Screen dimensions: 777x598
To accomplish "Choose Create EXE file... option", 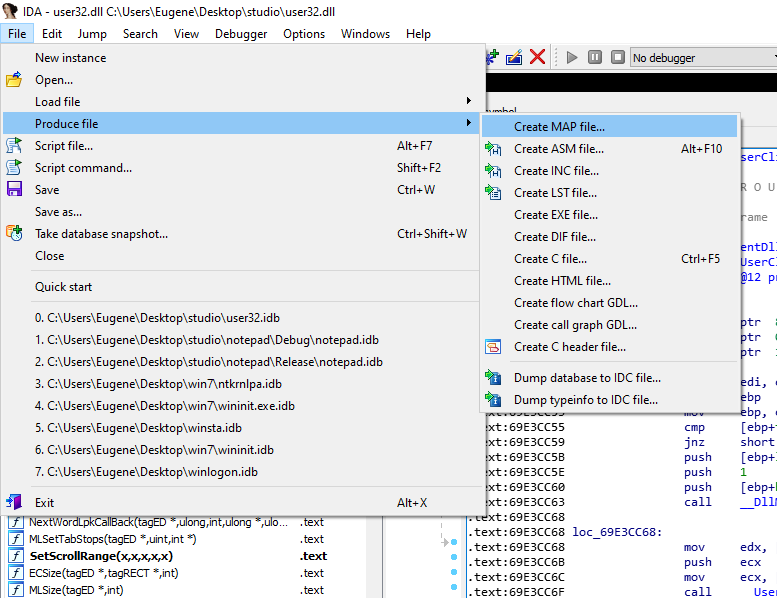I will point(610,215).
